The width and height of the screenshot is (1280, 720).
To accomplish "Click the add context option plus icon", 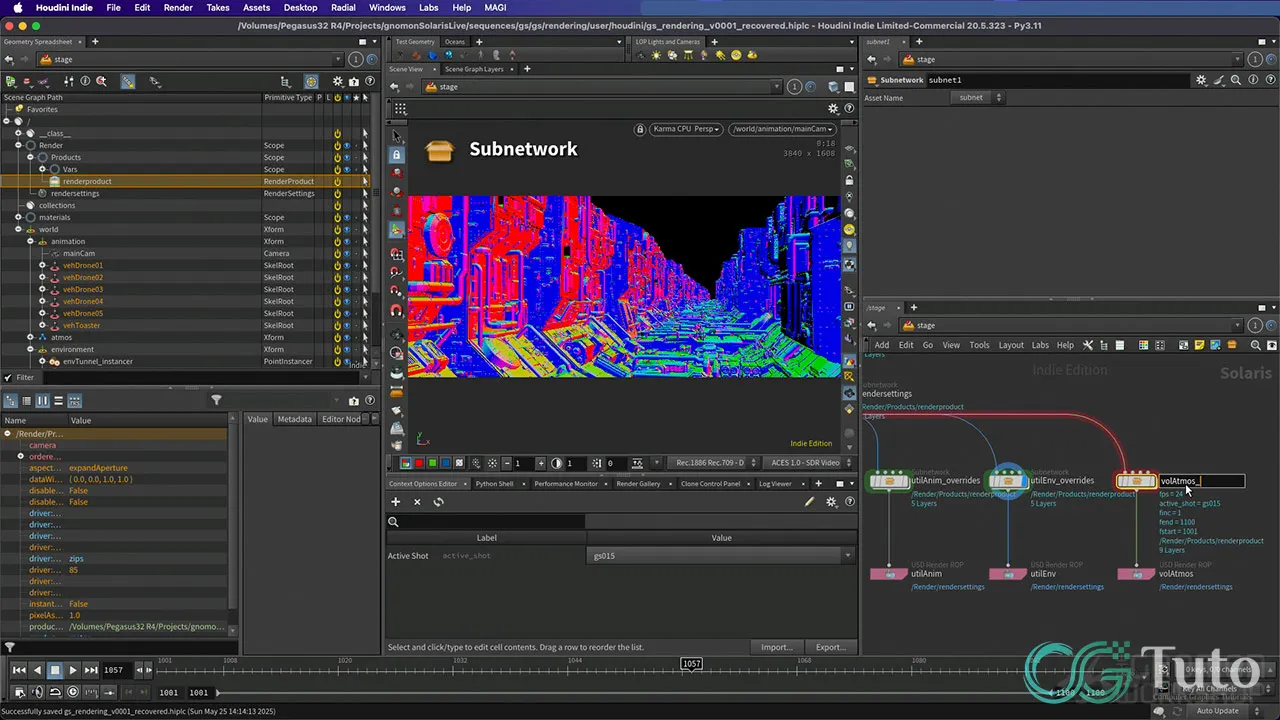I will (x=396, y=502).
